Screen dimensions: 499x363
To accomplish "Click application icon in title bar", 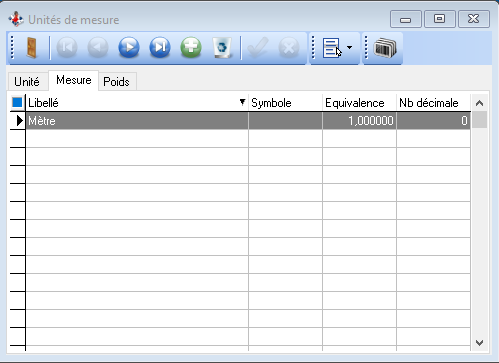I will [16, 19].
